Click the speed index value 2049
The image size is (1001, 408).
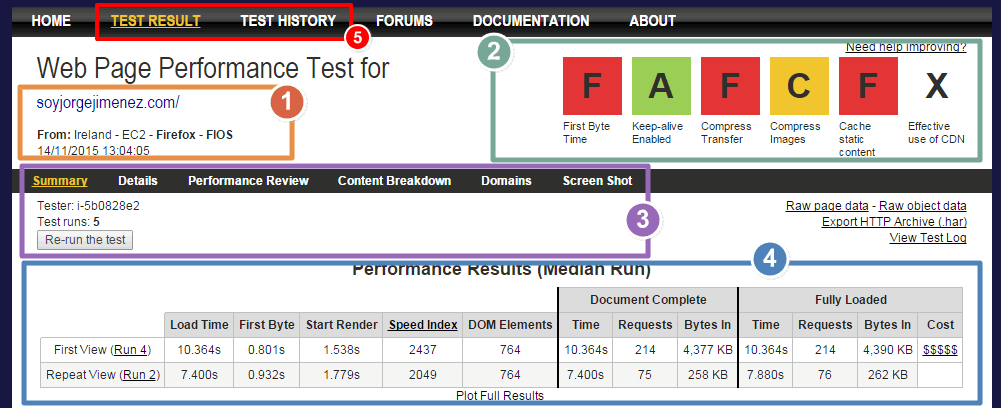[423, 375]
